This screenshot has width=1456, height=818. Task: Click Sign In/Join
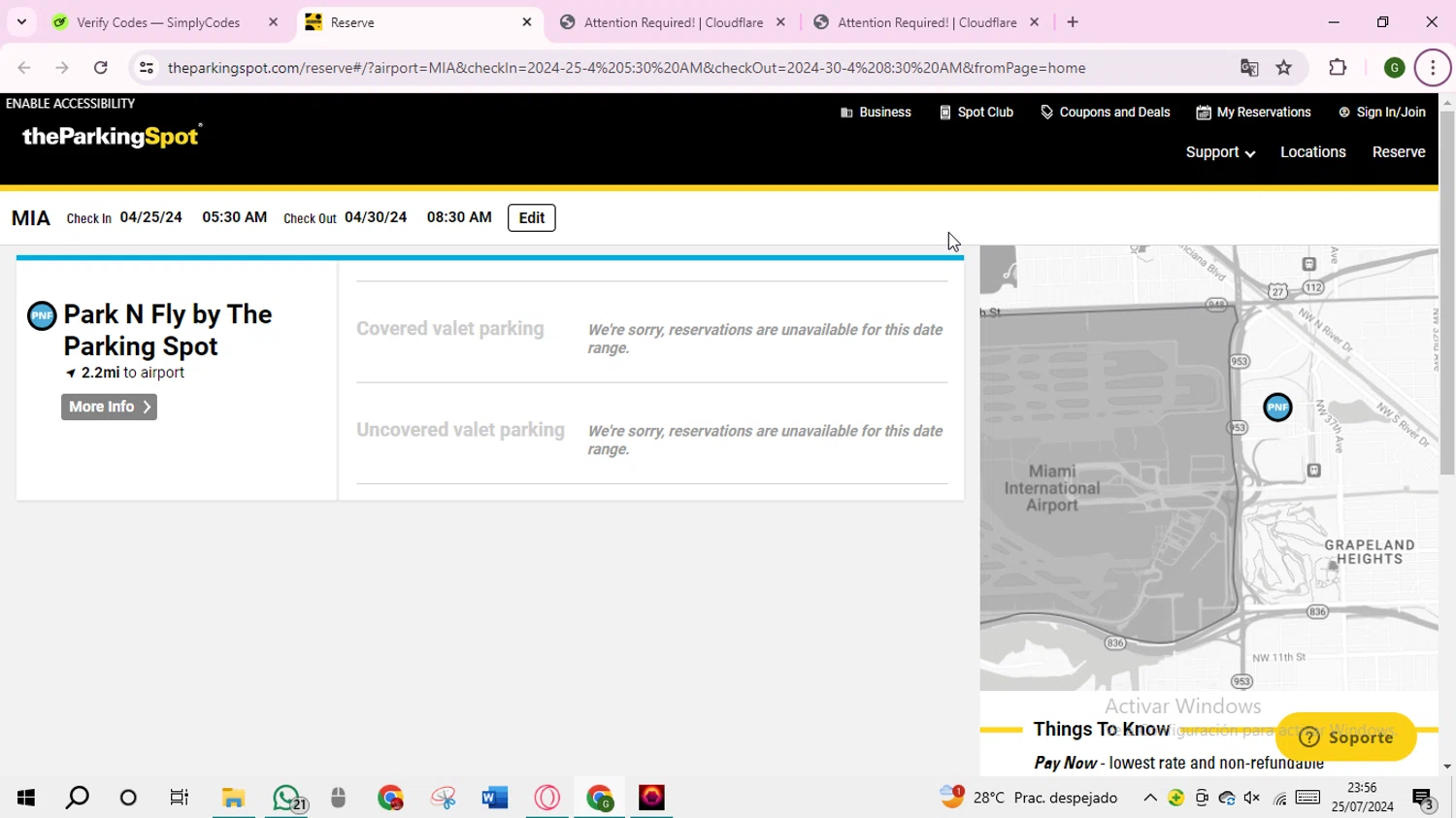(1382, 113)
